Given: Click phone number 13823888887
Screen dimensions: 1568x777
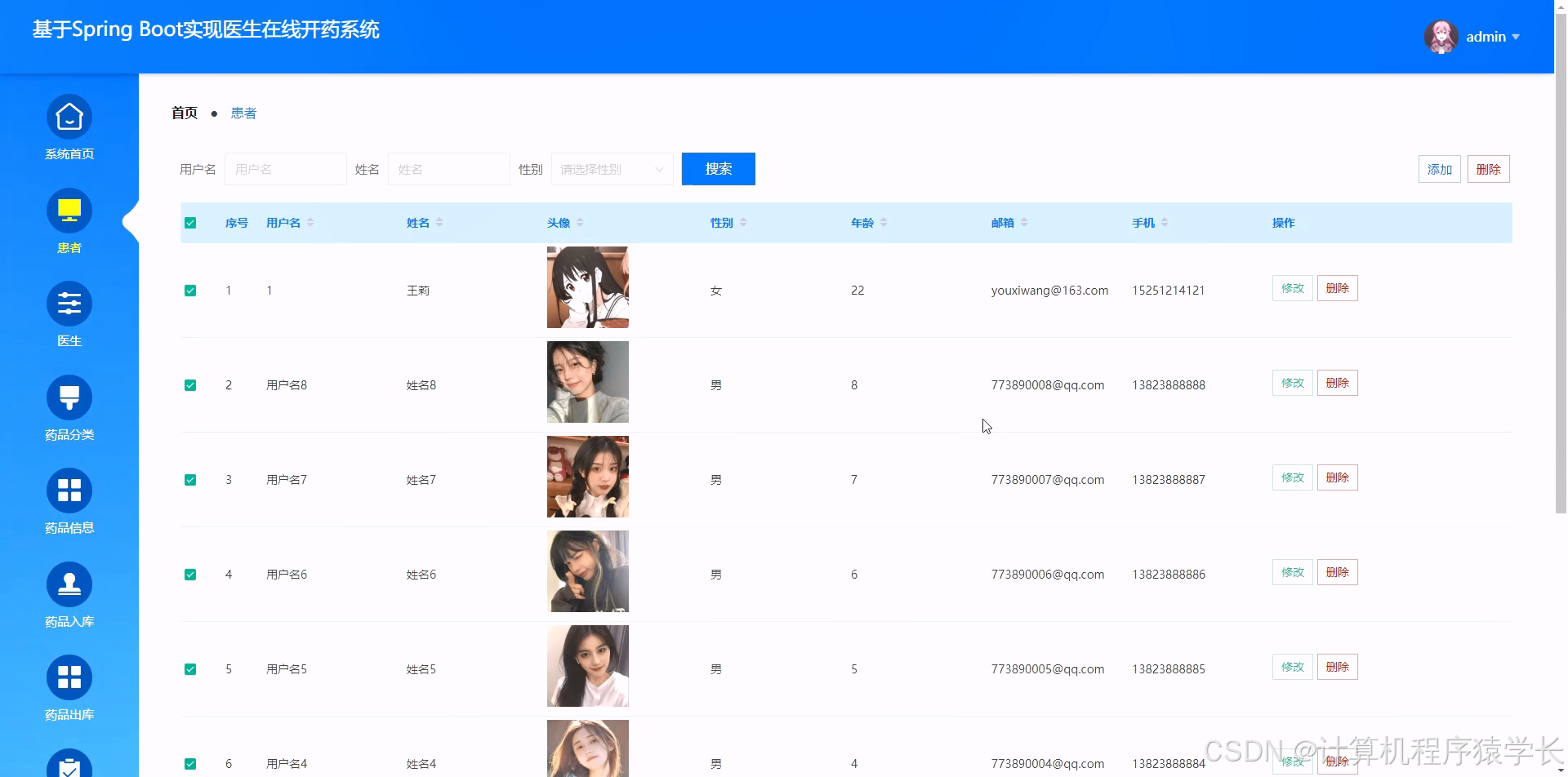Looking at the screenshot, I should tap(1169, 480).
